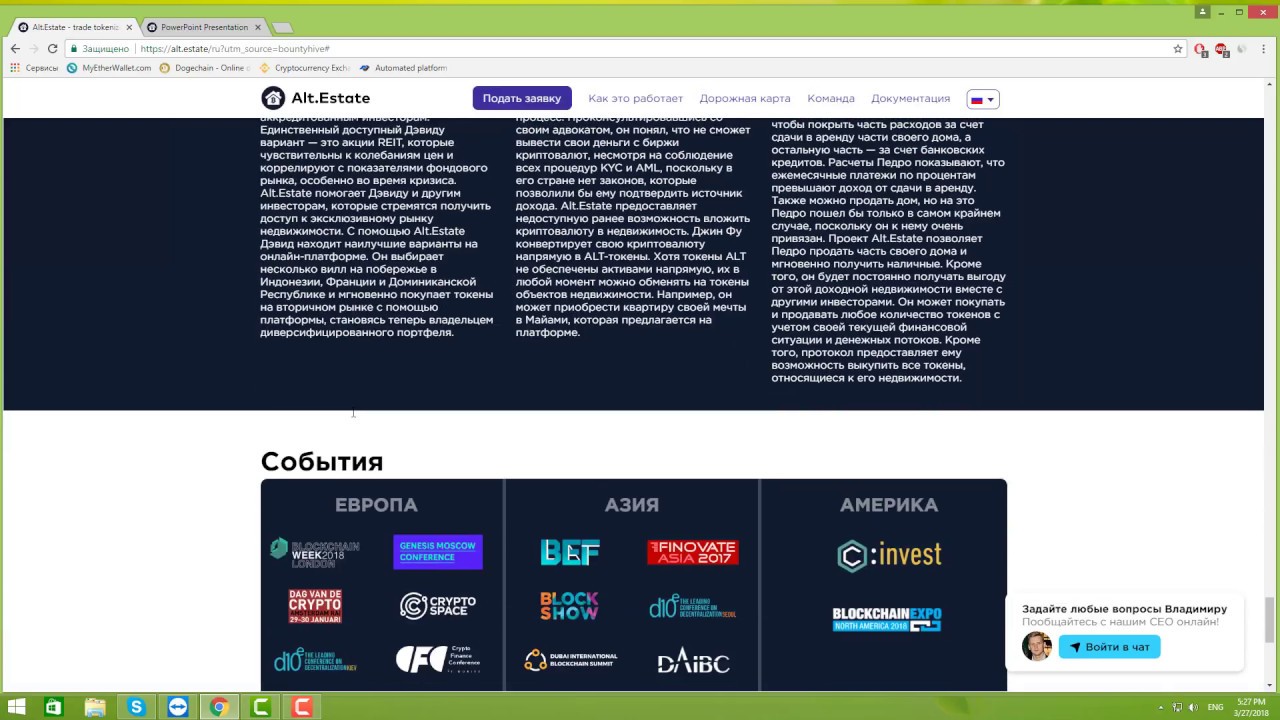The image size is (1280, 720).
Task: Click the d10e Seoul conference logo
Action: click(693, 606)
